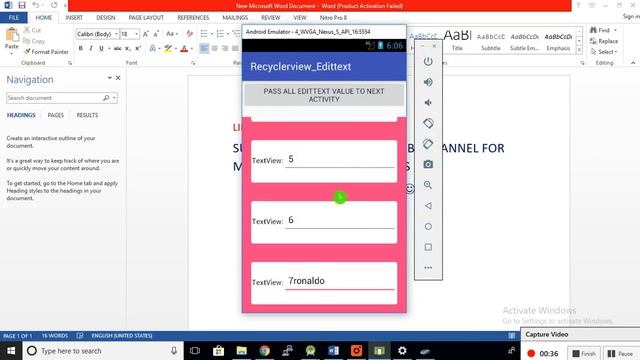Open the Select dropdown in Editing group
This screenshot has width=640, height=360.
point(604,52)
